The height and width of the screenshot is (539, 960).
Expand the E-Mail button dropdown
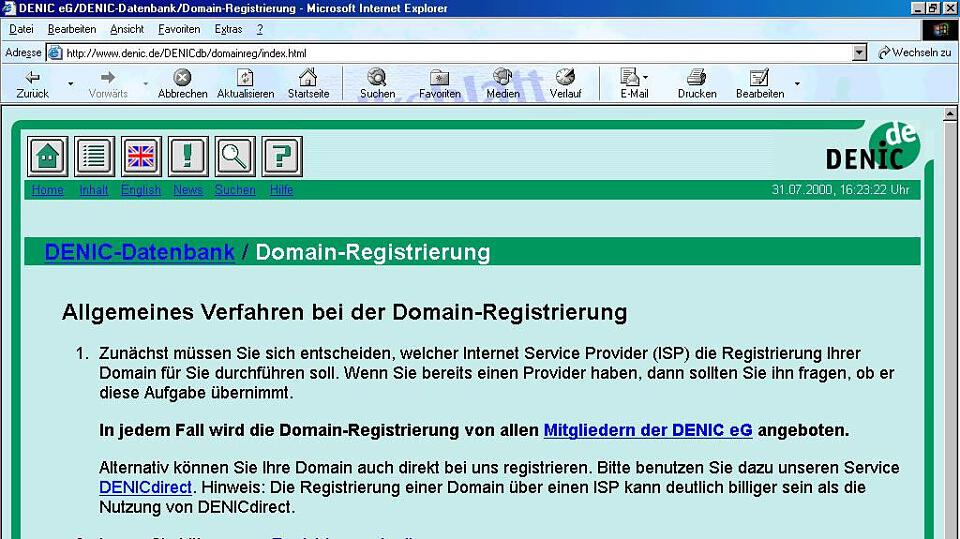pyautogui.click(x=646, y=77)
